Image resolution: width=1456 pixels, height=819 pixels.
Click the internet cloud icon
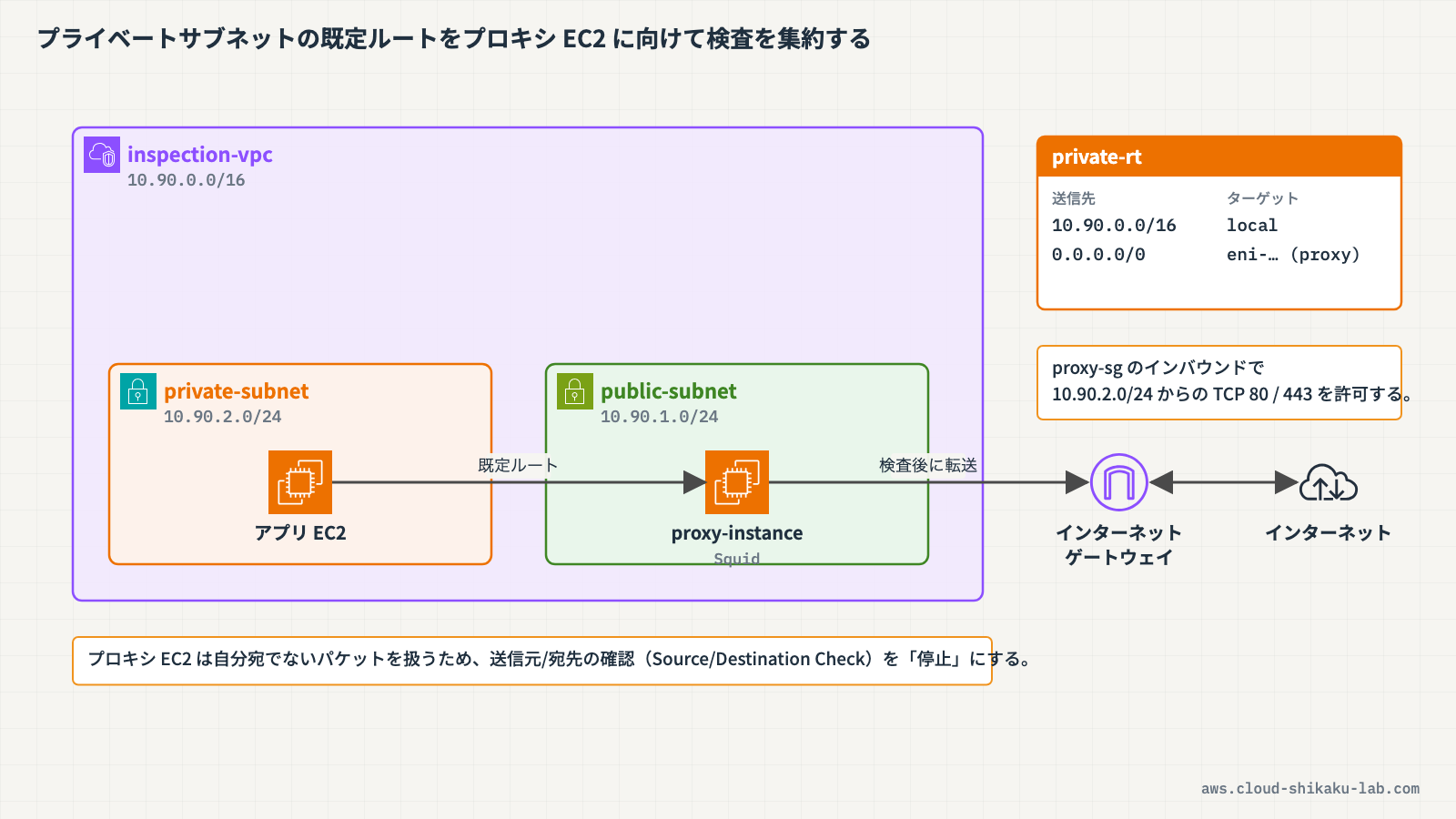pyautogui.click(x=1329, y=482)
